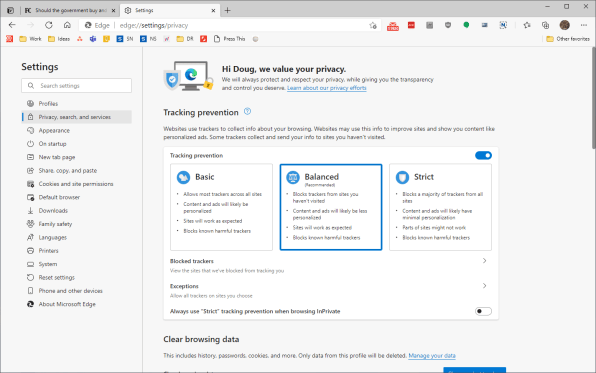Click the Printers icon in the sidebar
596x373 pixels.
pyautogui.click(x=30, y=251)
